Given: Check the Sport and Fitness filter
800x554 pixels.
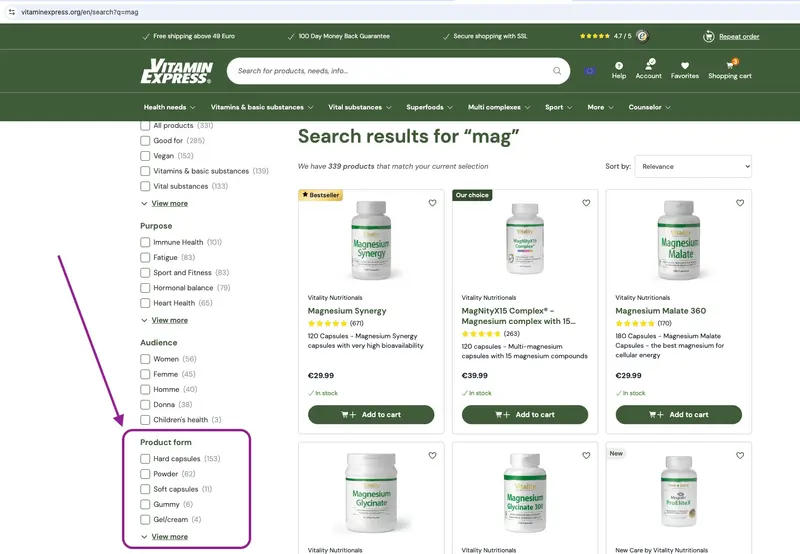Looking at the screenshot, I should click(145, 273).
